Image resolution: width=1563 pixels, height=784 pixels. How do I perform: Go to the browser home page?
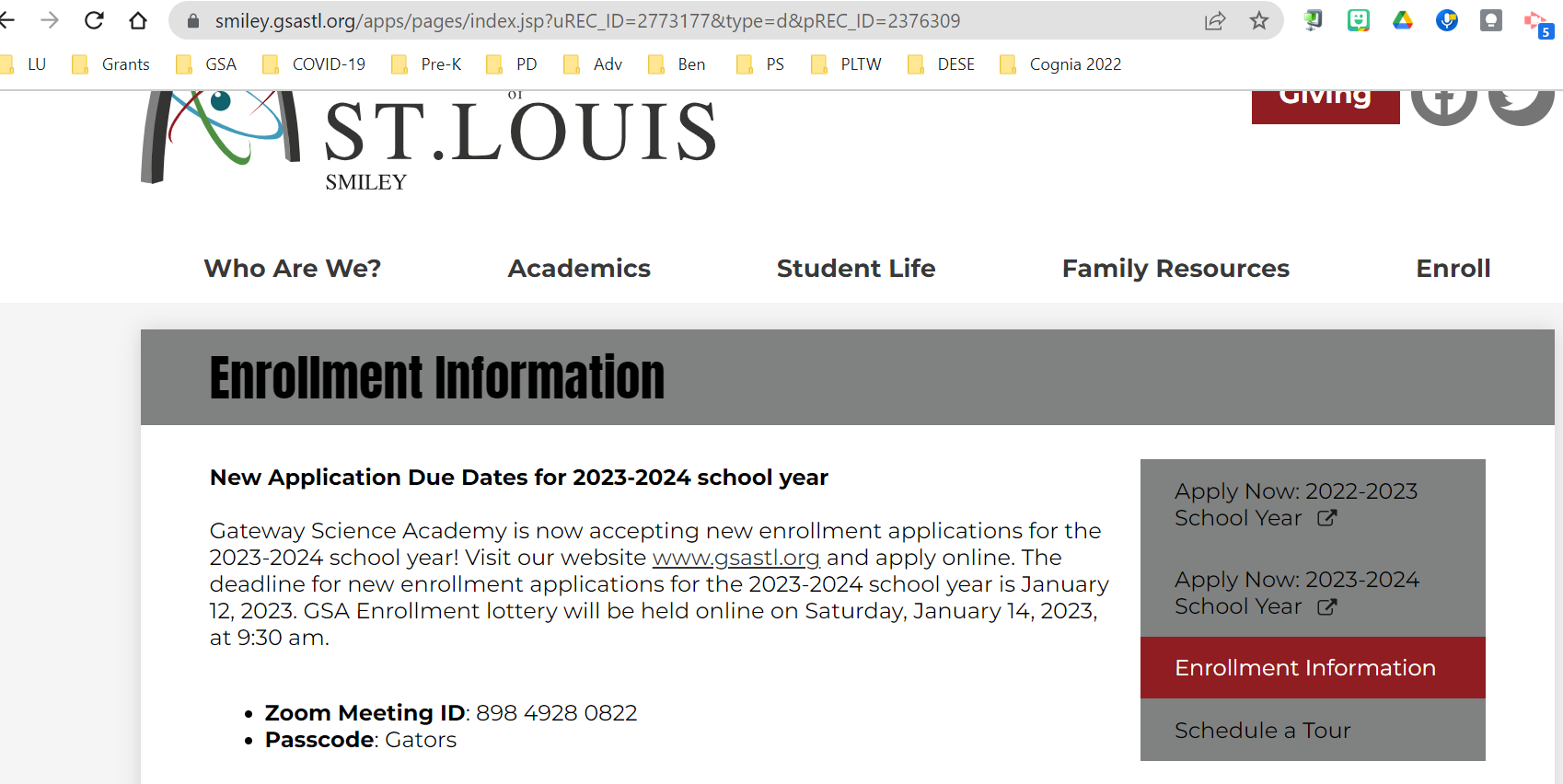click(138, 20)
